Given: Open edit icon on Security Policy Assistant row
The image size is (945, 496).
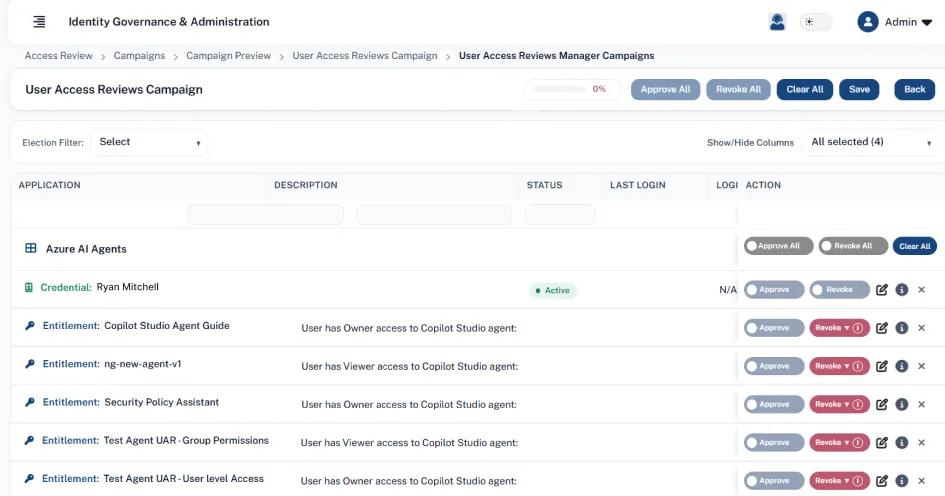Looking at the screenshot, I should [882, 404].
